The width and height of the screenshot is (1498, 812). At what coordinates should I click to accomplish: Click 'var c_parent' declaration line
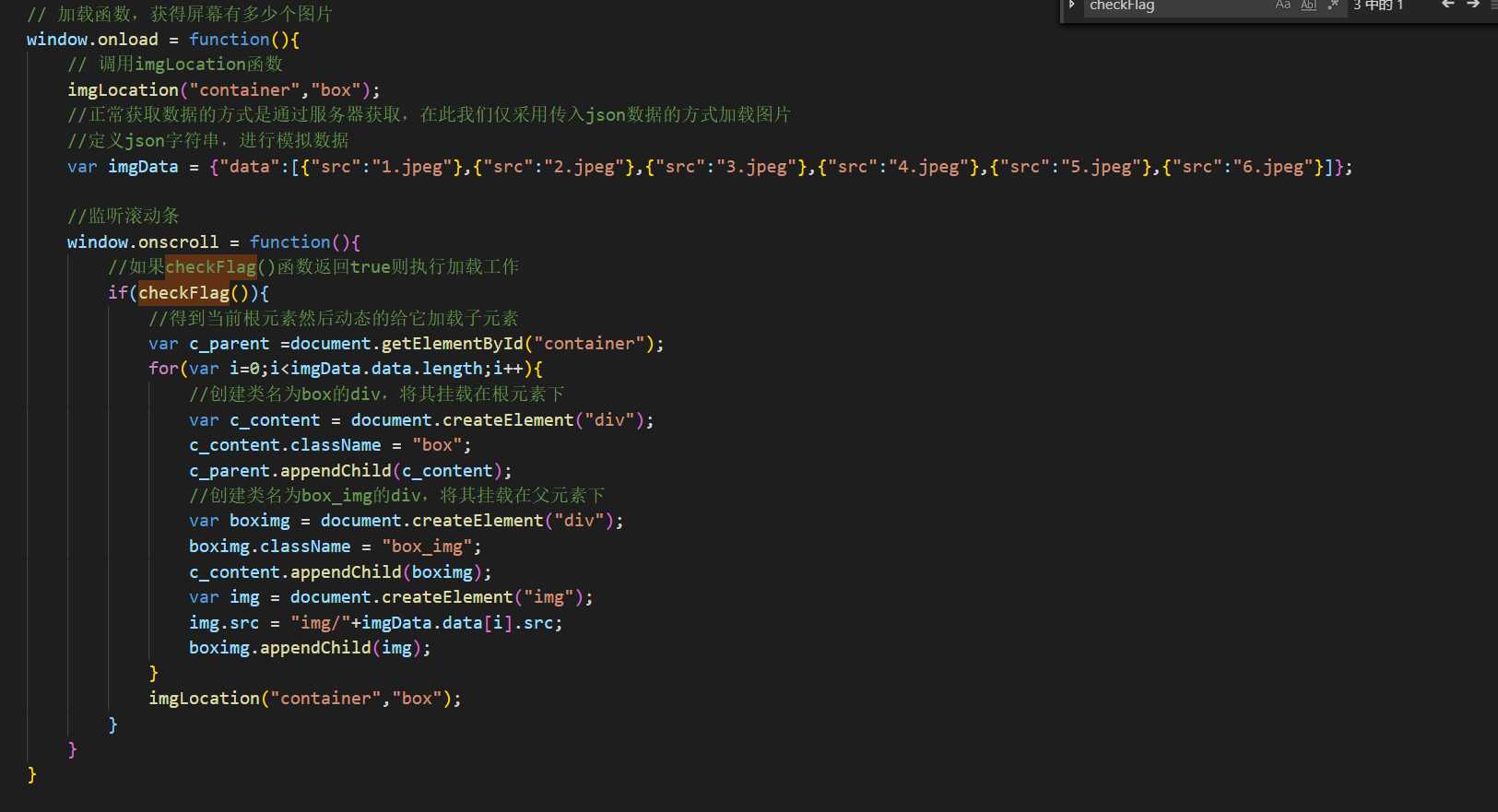pos(407,344)
